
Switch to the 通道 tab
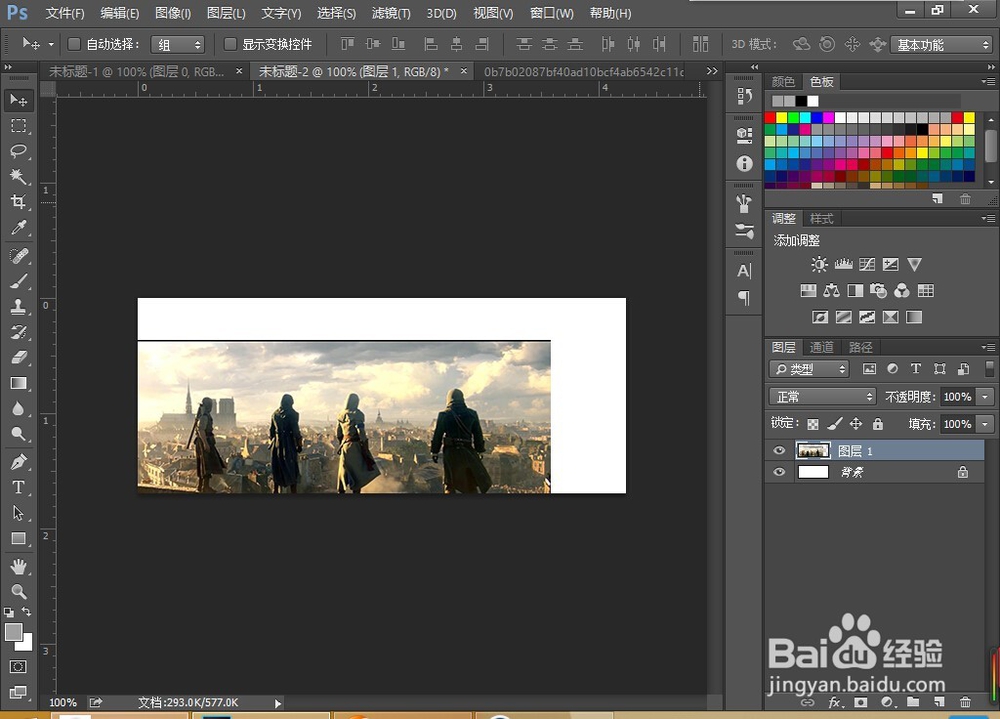(x=821, y=347)
